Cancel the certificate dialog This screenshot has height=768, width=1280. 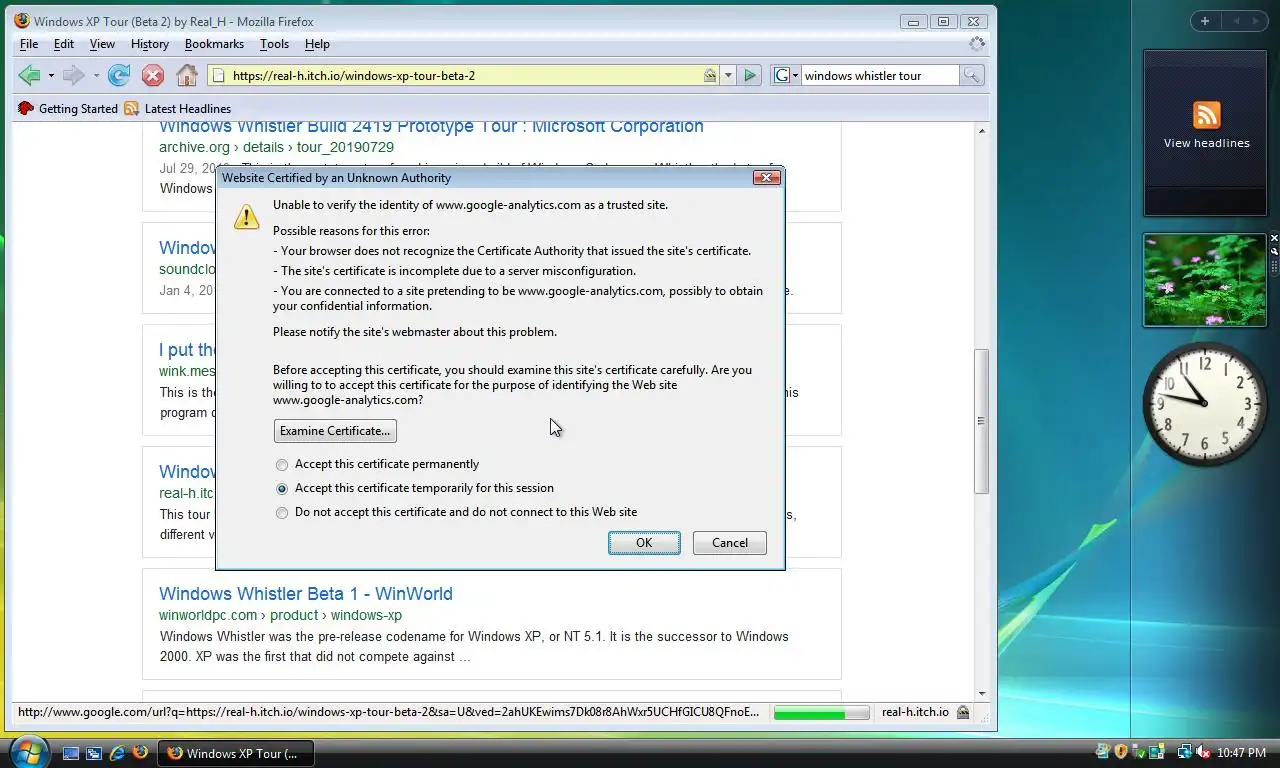point(730,543)
